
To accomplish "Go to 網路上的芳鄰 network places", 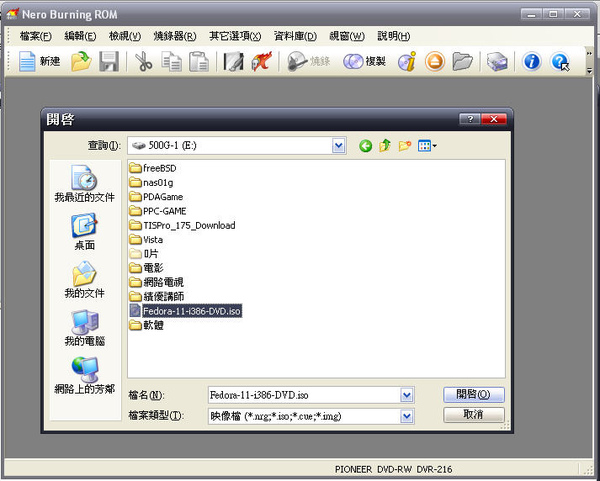I will click(85, 376).
